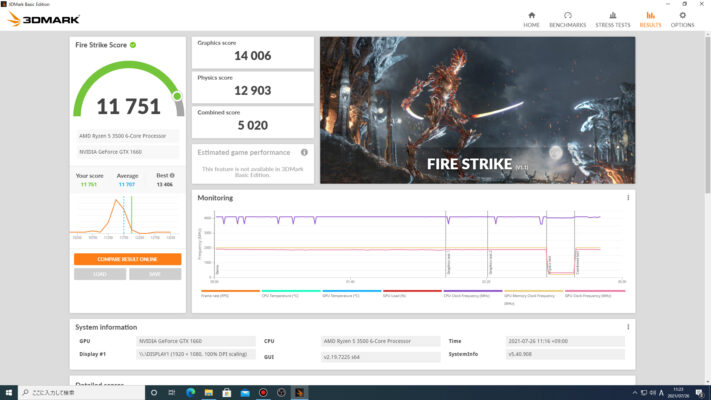Viewport: 711px width, 400px height.
Task: Open File Explorer from the taskbar
Action: click(209, 392)
